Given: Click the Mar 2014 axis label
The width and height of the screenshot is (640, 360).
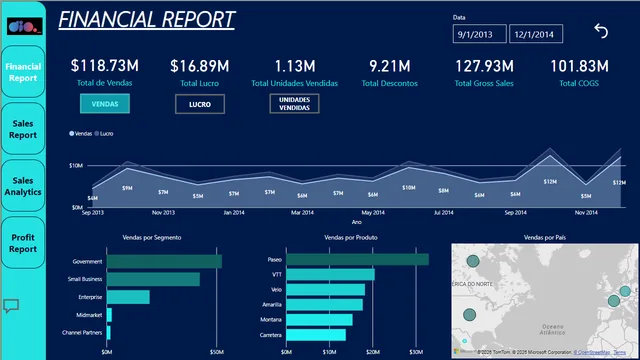Looking at the screenshot, I should tap(302, 213).
